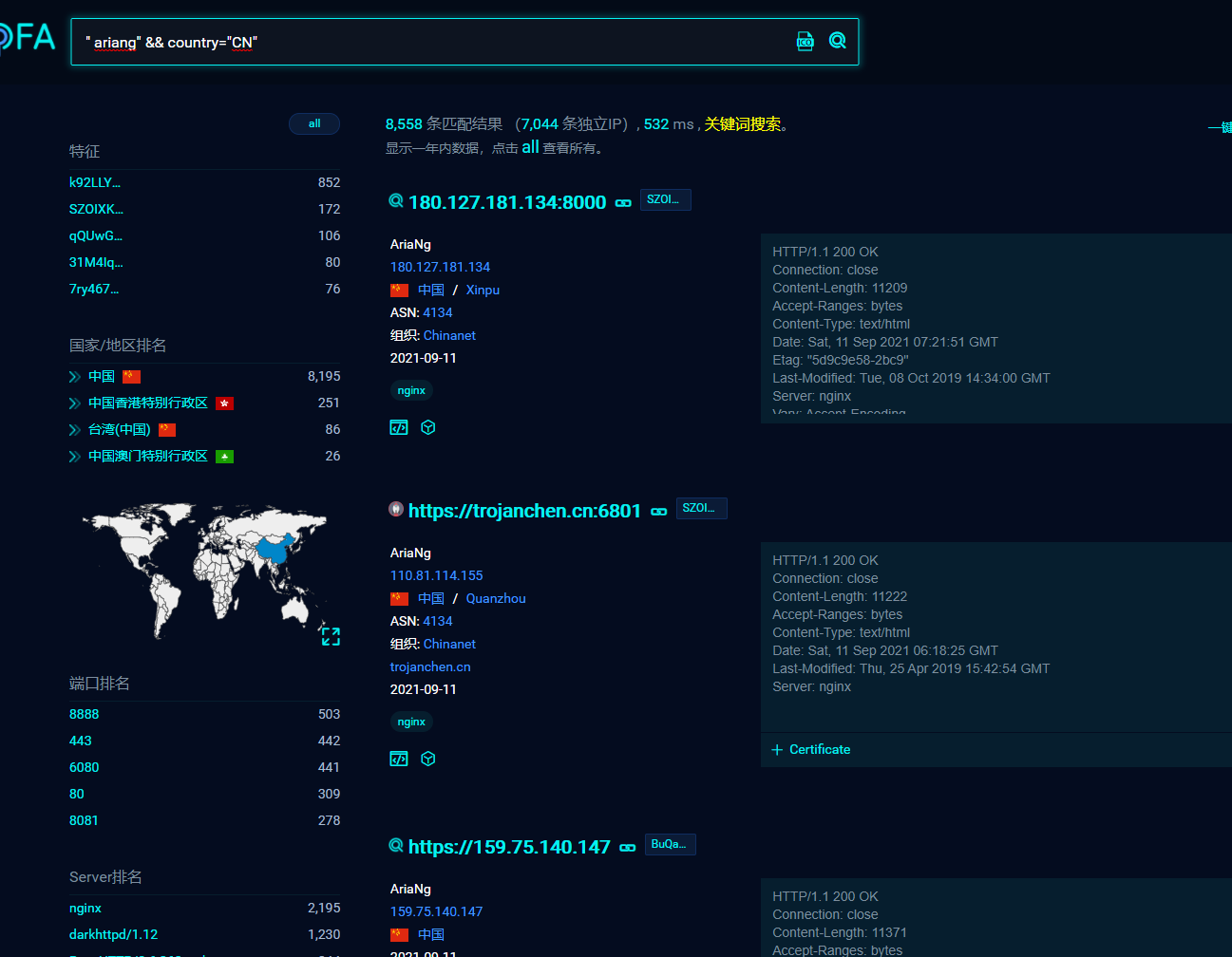Filter by port 6080
This screenshot has width=1232, height=957.
[x=84, y=767]
